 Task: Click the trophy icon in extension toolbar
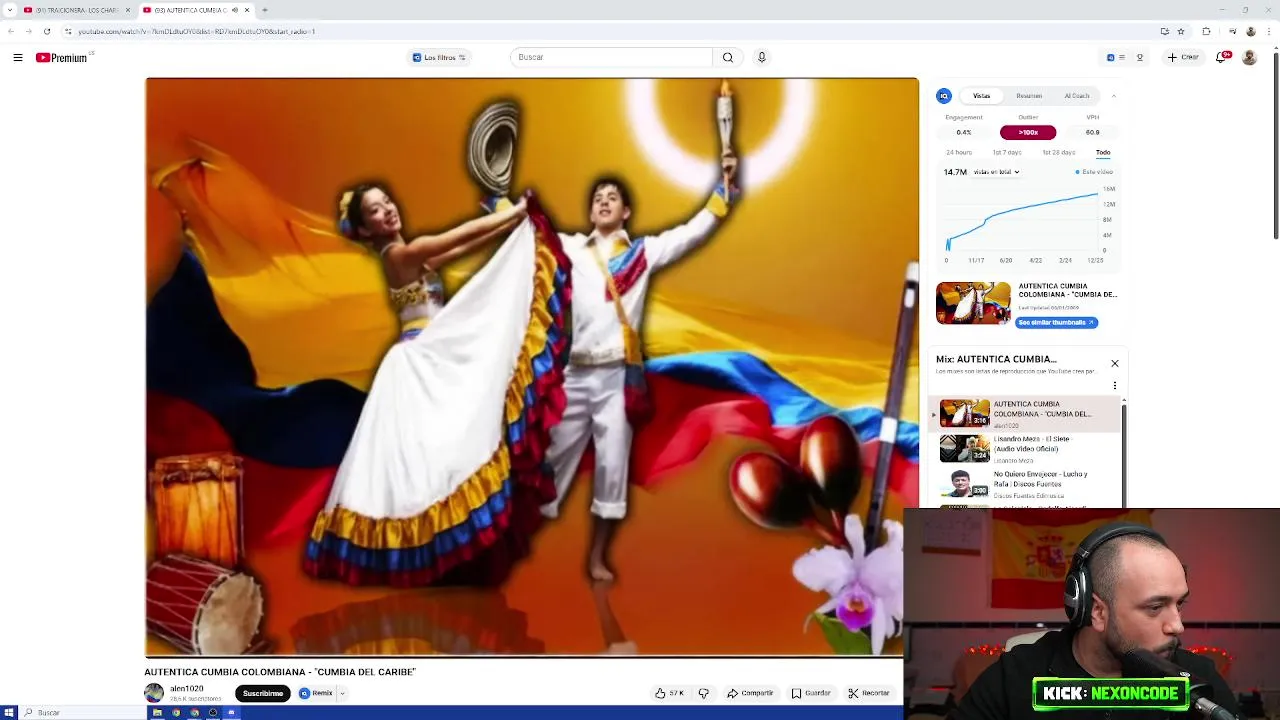[1139, 57]
